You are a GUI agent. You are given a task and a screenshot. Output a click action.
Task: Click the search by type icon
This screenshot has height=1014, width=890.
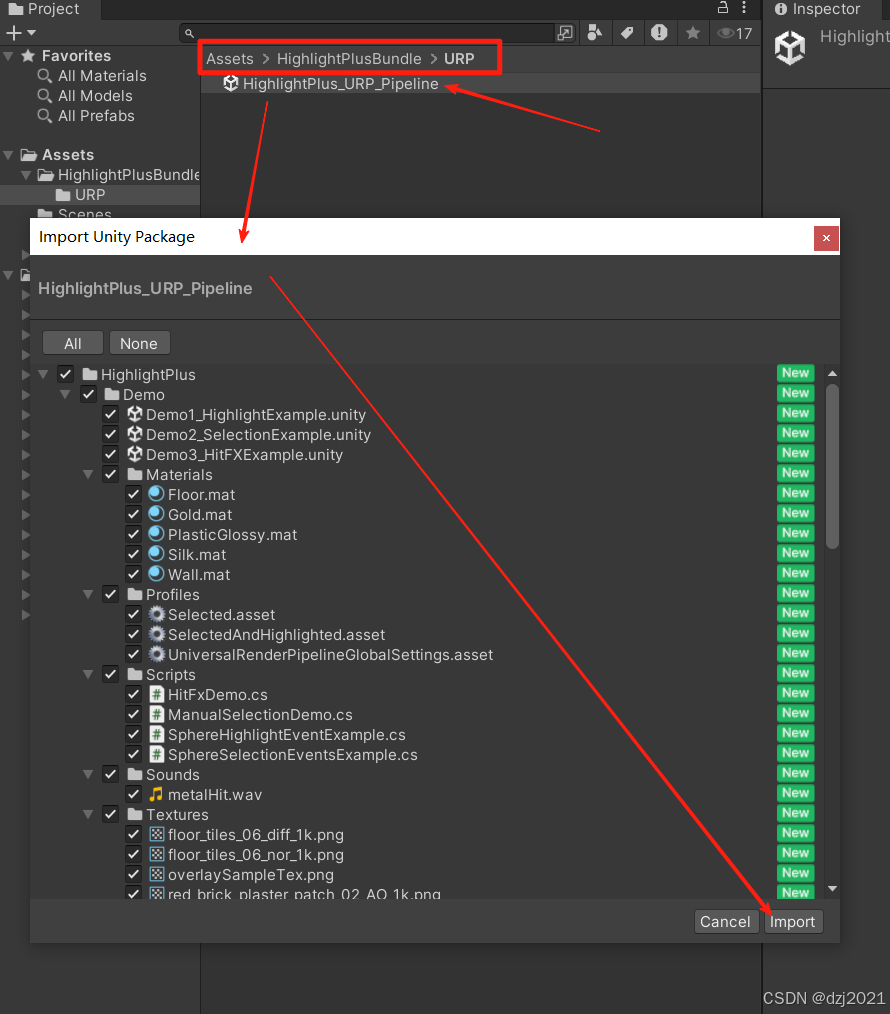click(x=595, y=33)
